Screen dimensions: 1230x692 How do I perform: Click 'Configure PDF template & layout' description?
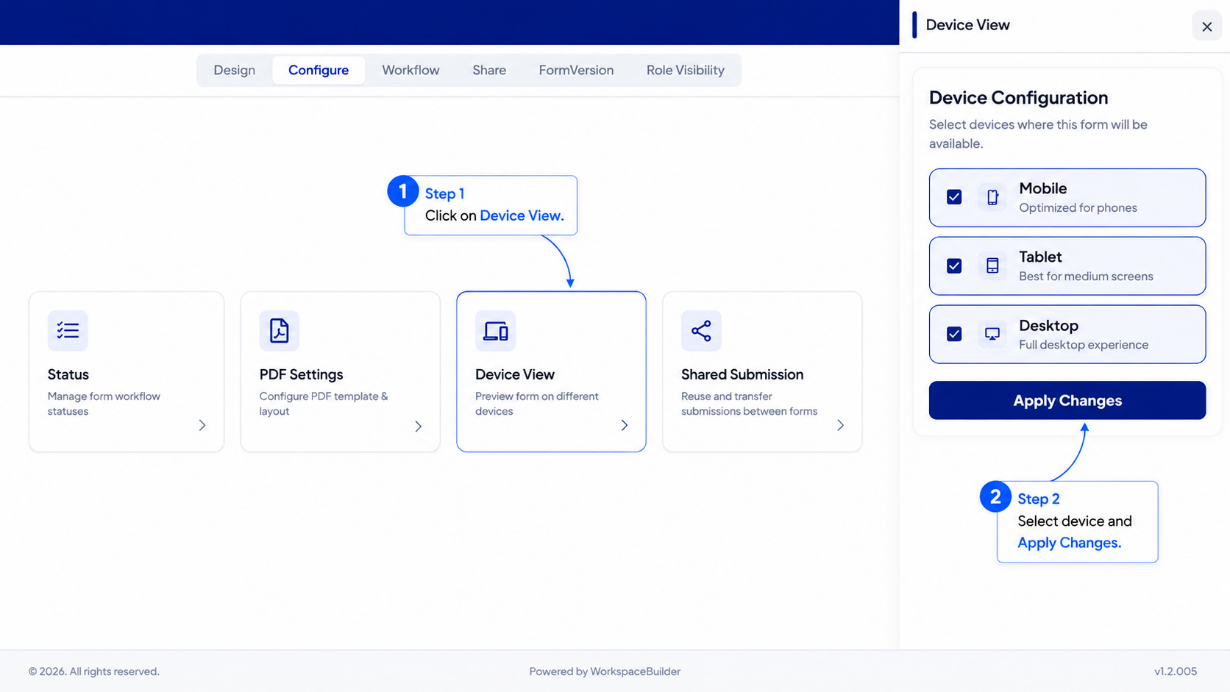coord(324,404)
